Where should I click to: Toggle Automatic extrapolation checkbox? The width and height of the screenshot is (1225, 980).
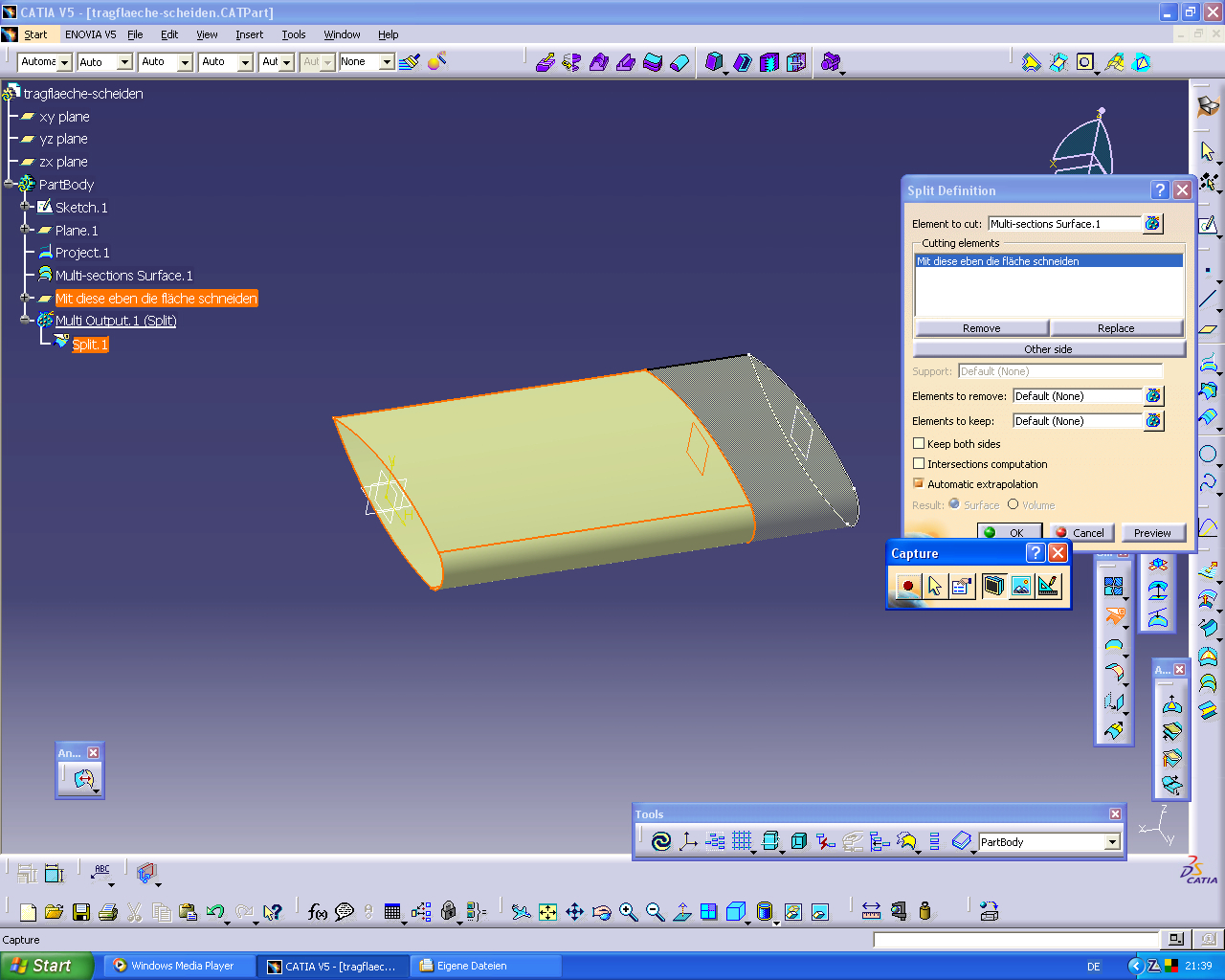919,484
